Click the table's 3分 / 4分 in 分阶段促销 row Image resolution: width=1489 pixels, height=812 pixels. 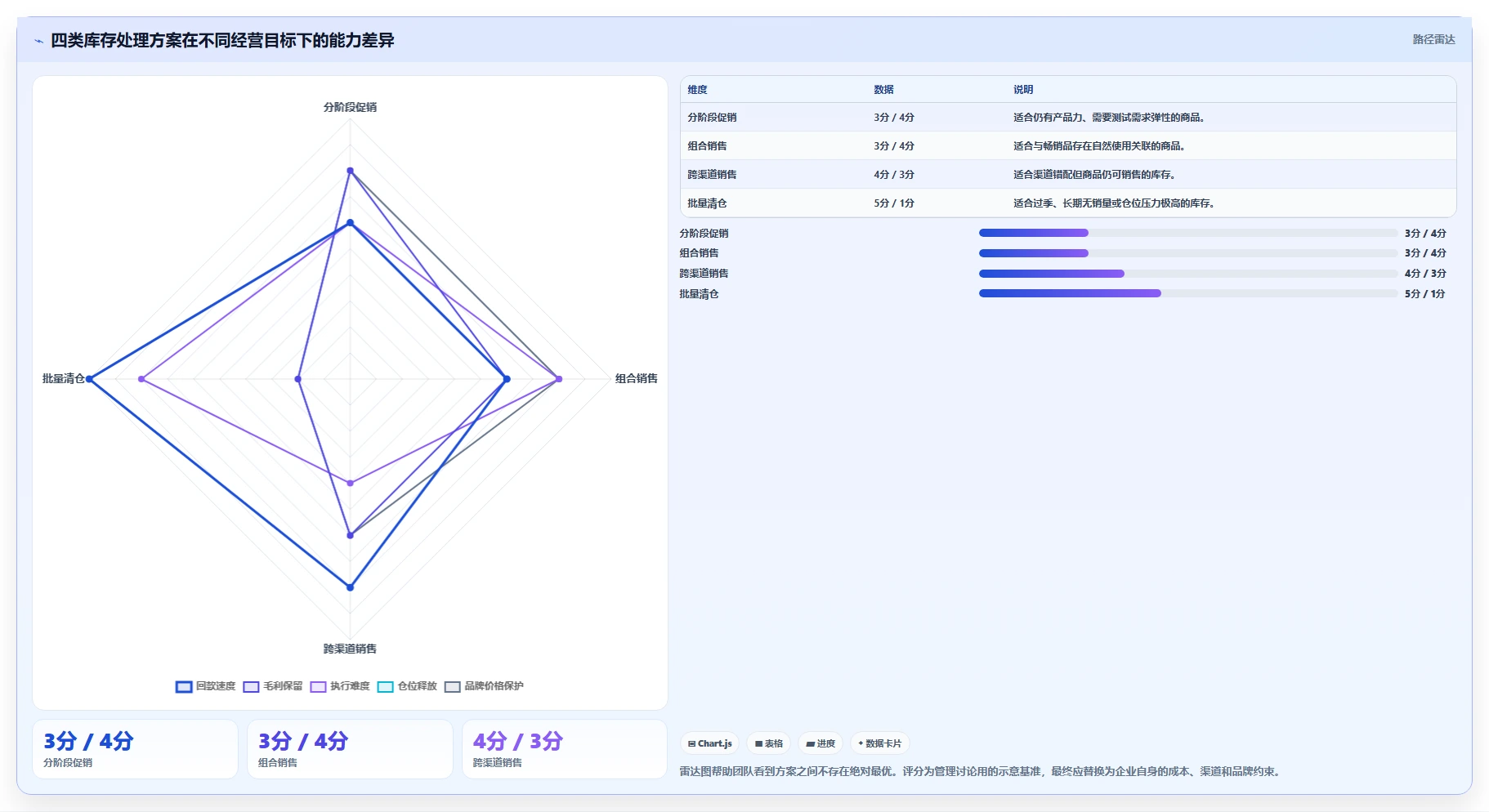[894, 118]
